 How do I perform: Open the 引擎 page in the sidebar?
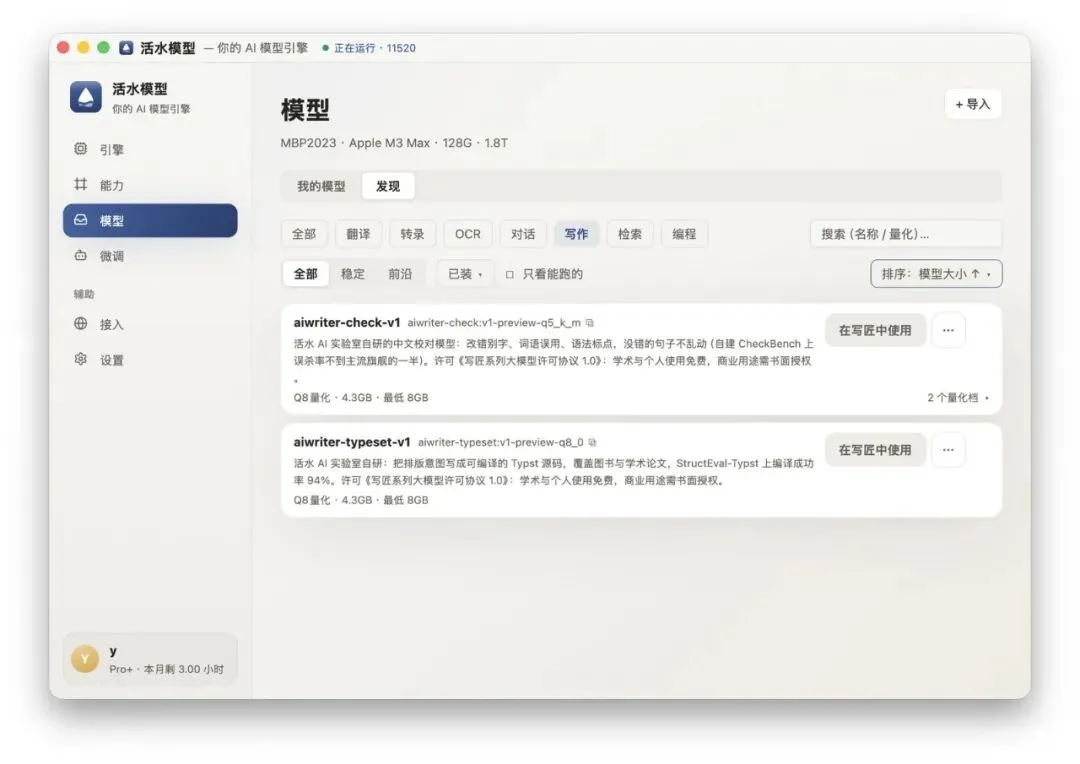pos(150,149)
